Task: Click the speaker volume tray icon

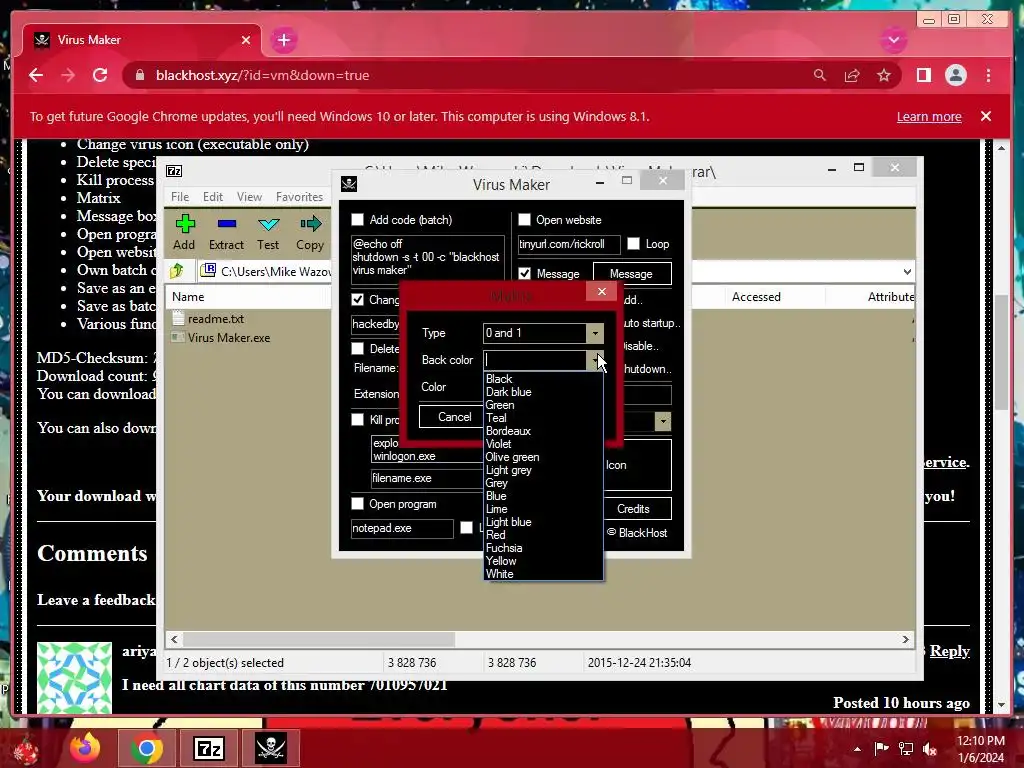Action: [930, 748]
